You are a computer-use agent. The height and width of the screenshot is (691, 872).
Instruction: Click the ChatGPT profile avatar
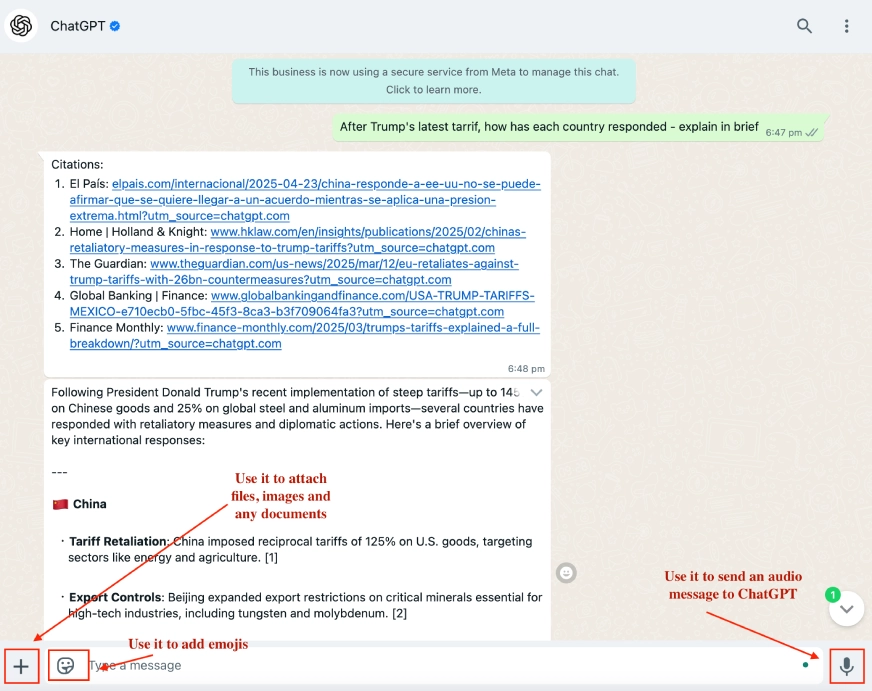click(21, 26)
